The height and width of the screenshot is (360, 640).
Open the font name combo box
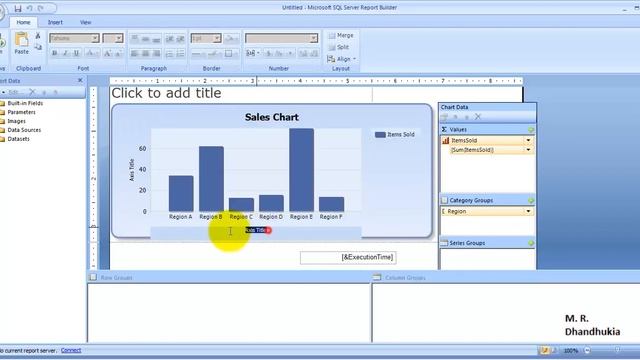click(x=74, y=38)
